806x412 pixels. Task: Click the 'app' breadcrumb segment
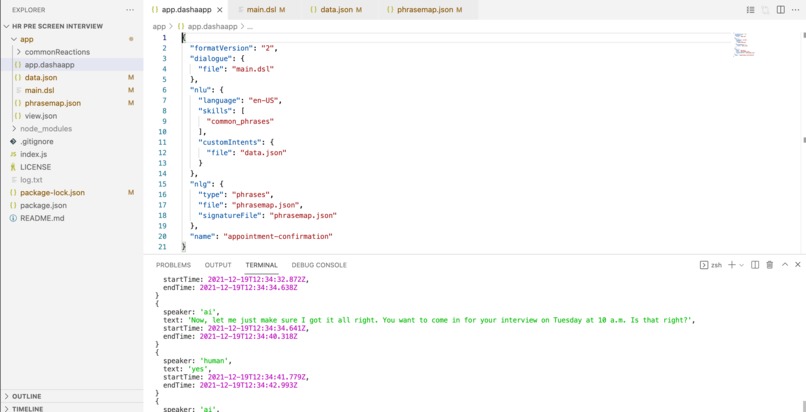coord(159,26)
